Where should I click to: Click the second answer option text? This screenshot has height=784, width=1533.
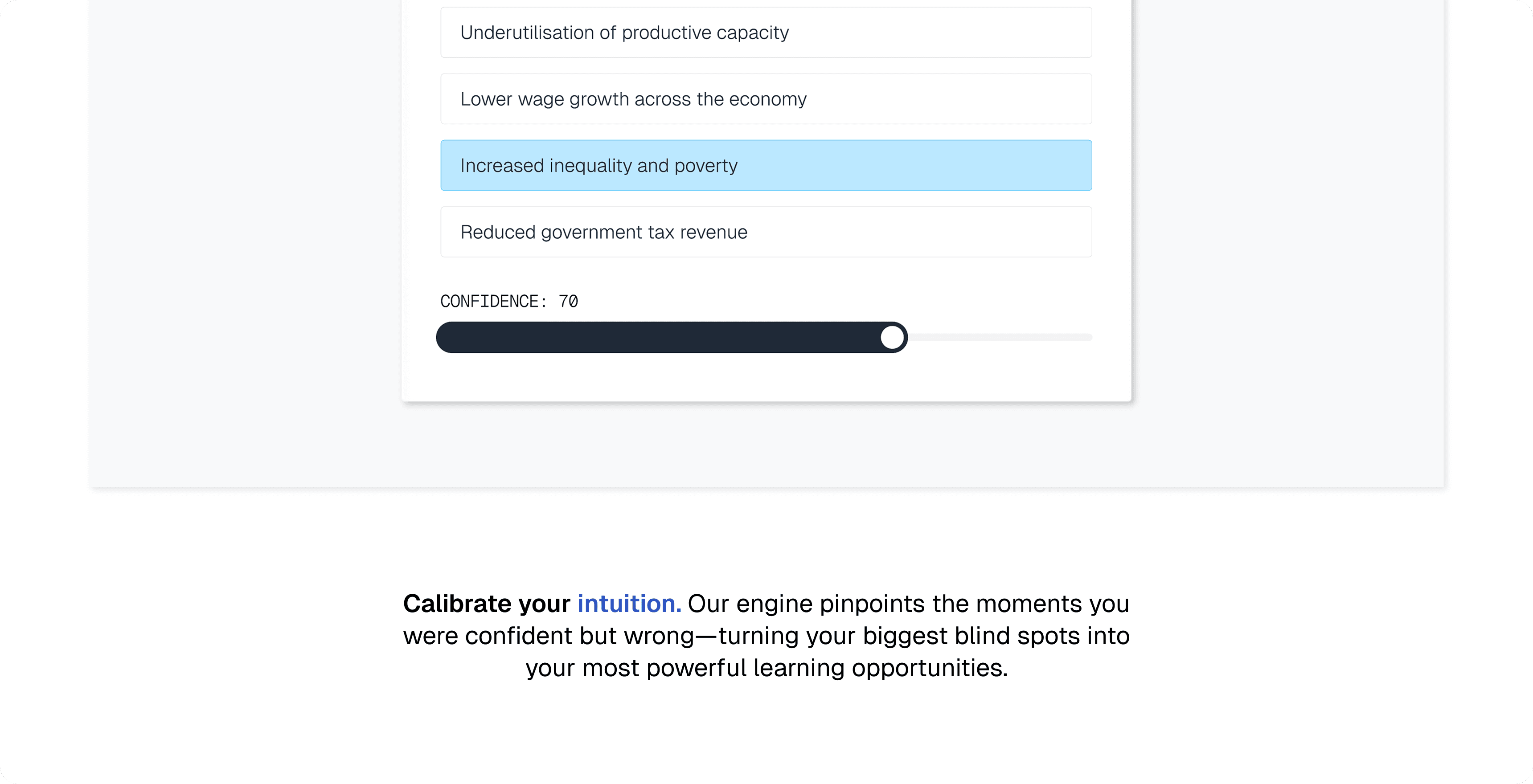(633, 99)
